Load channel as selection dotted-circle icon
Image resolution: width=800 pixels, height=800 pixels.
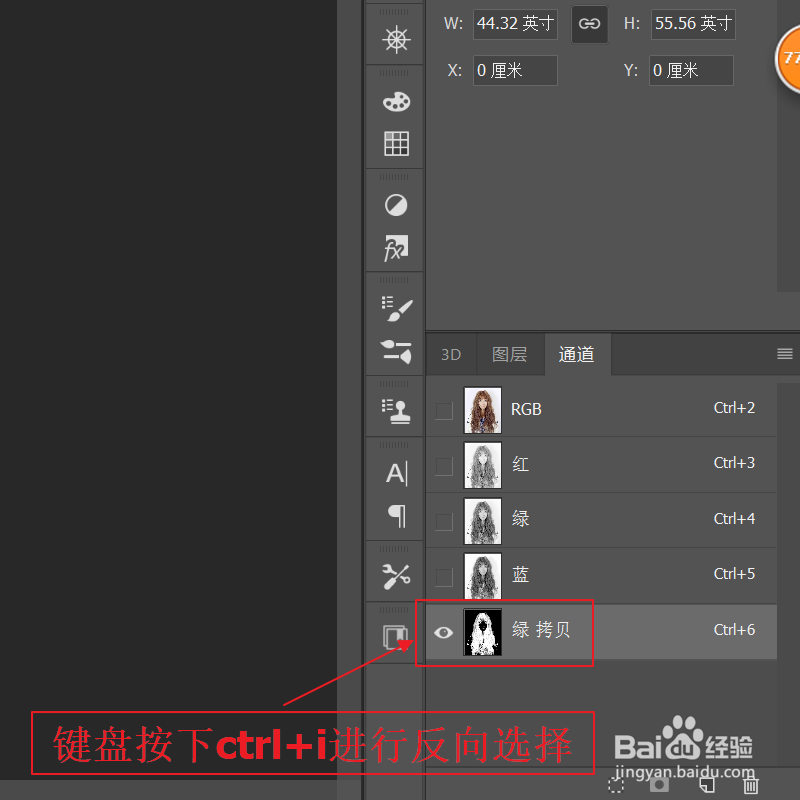616,785
